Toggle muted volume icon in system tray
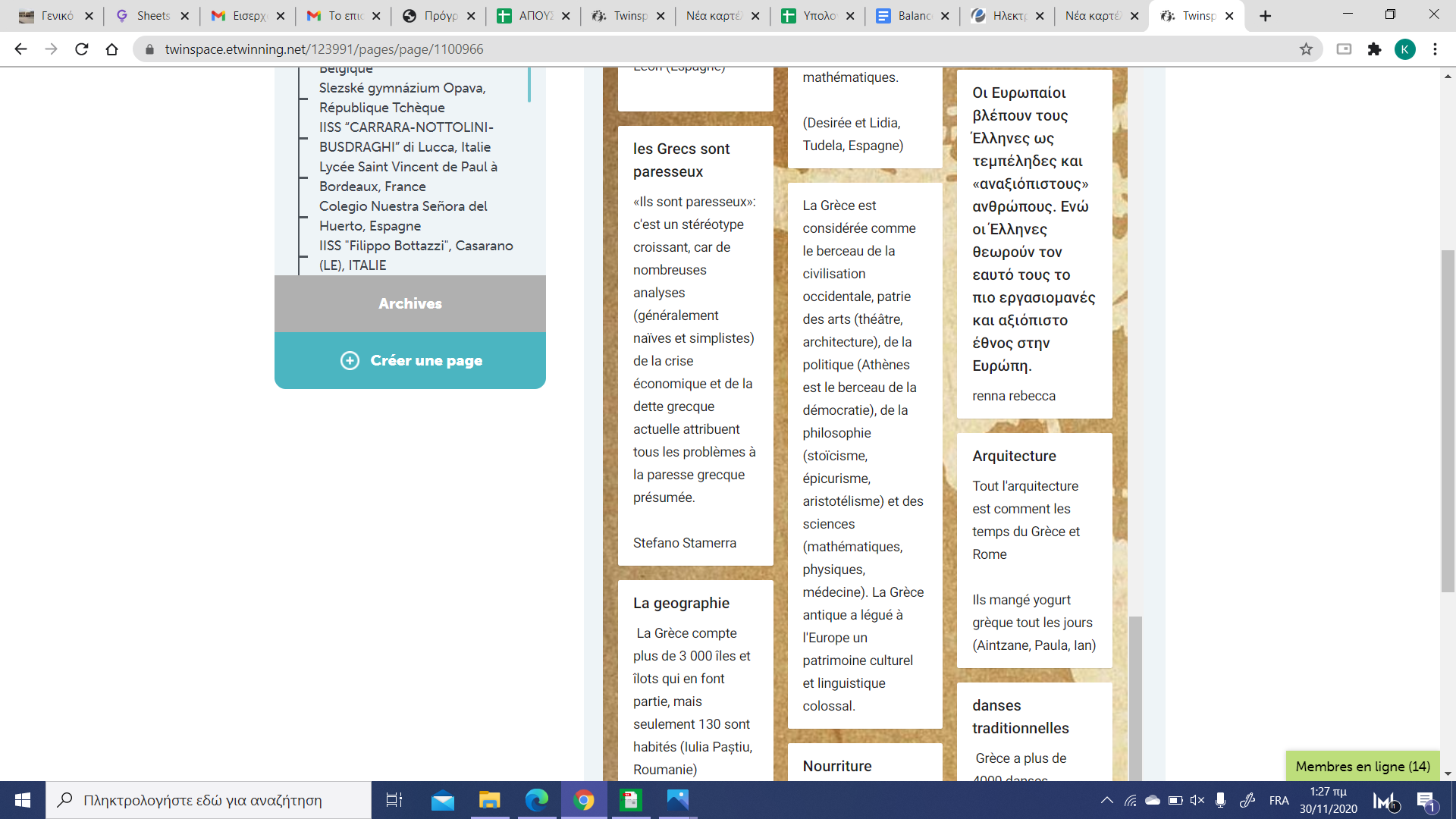The height and width of the screenshot is (819, 1456). coord(1197,800)
